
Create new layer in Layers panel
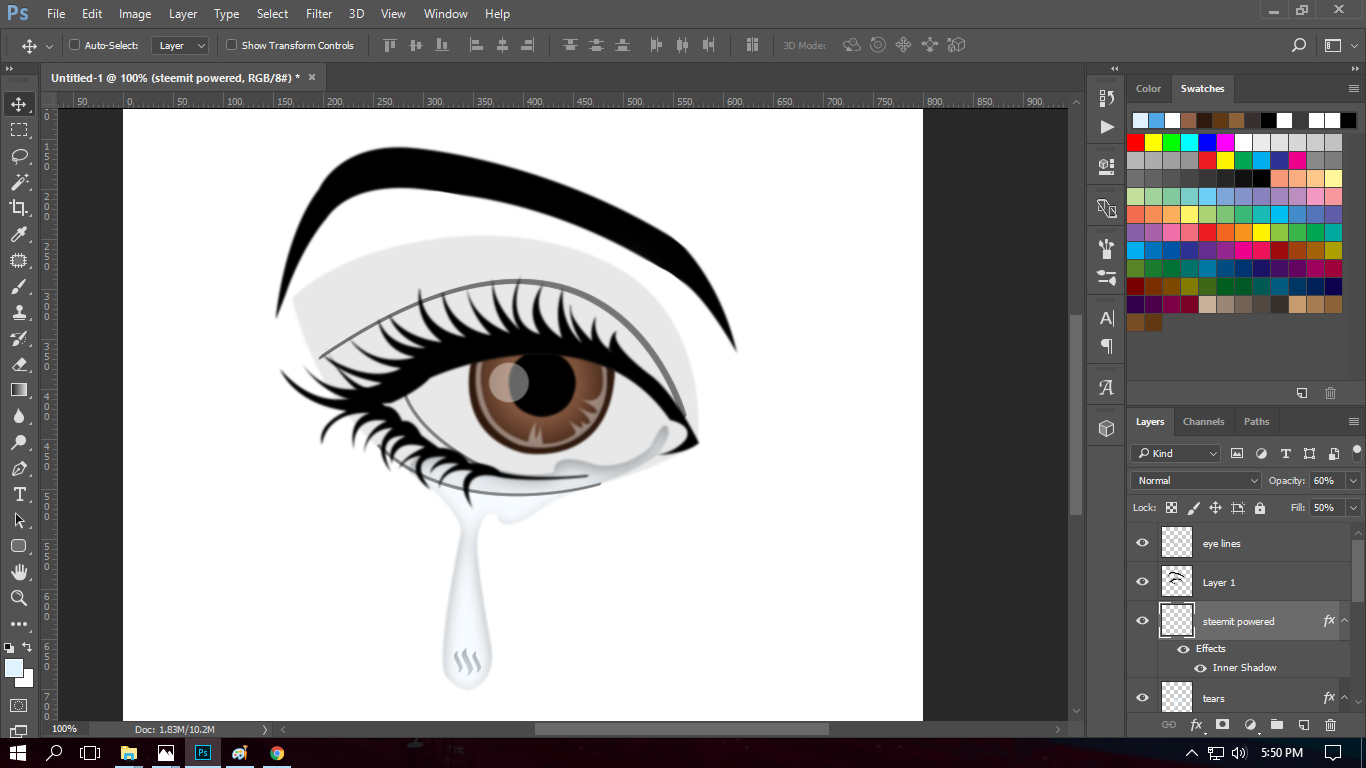coord(1303,724)
